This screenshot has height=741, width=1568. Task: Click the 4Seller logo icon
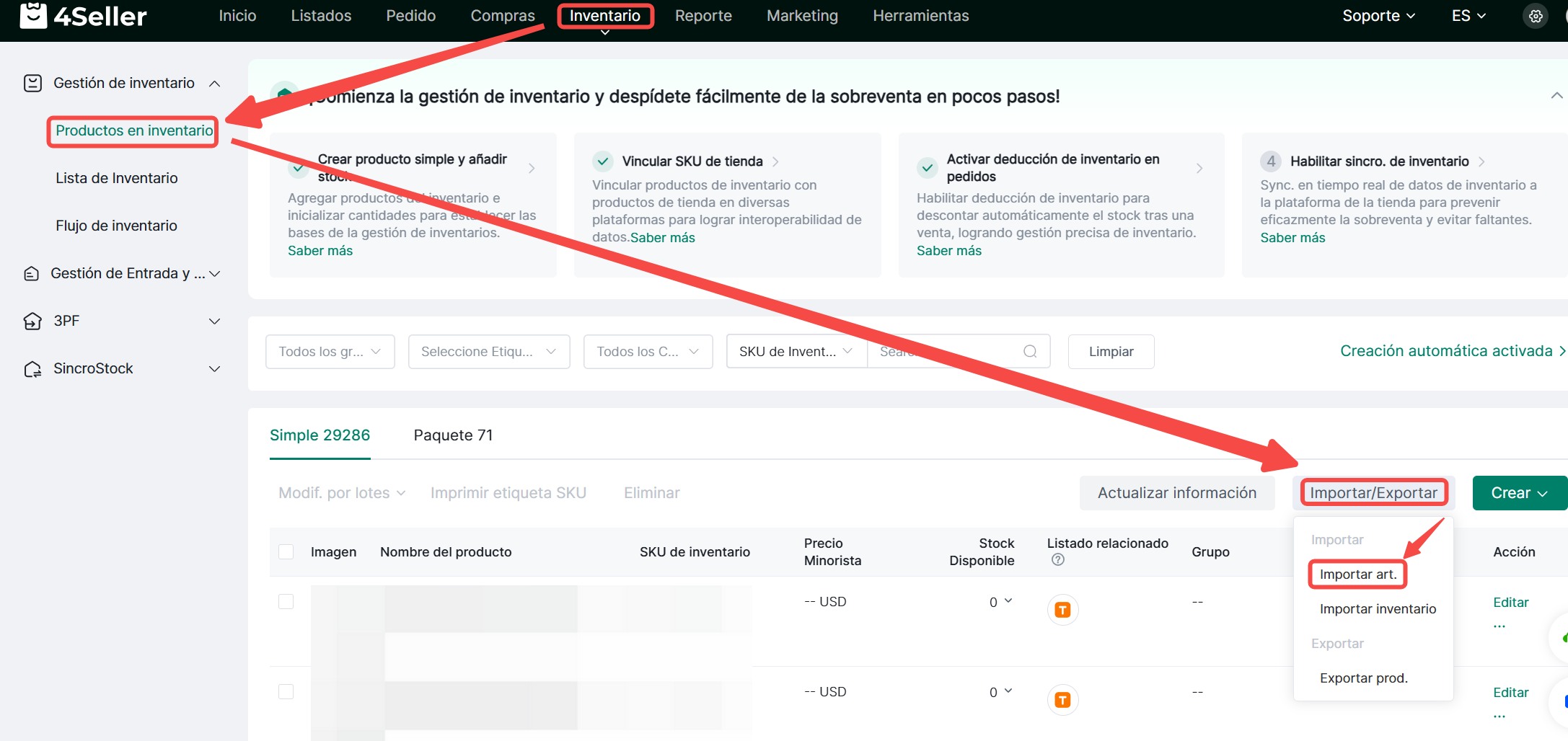pos(33,15)
